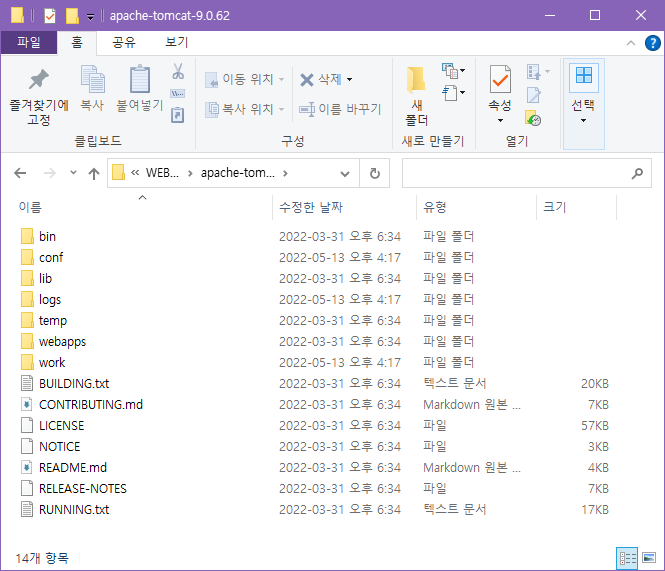Click the Cut scissors icon
665x571 pixels.
(178, 71)
